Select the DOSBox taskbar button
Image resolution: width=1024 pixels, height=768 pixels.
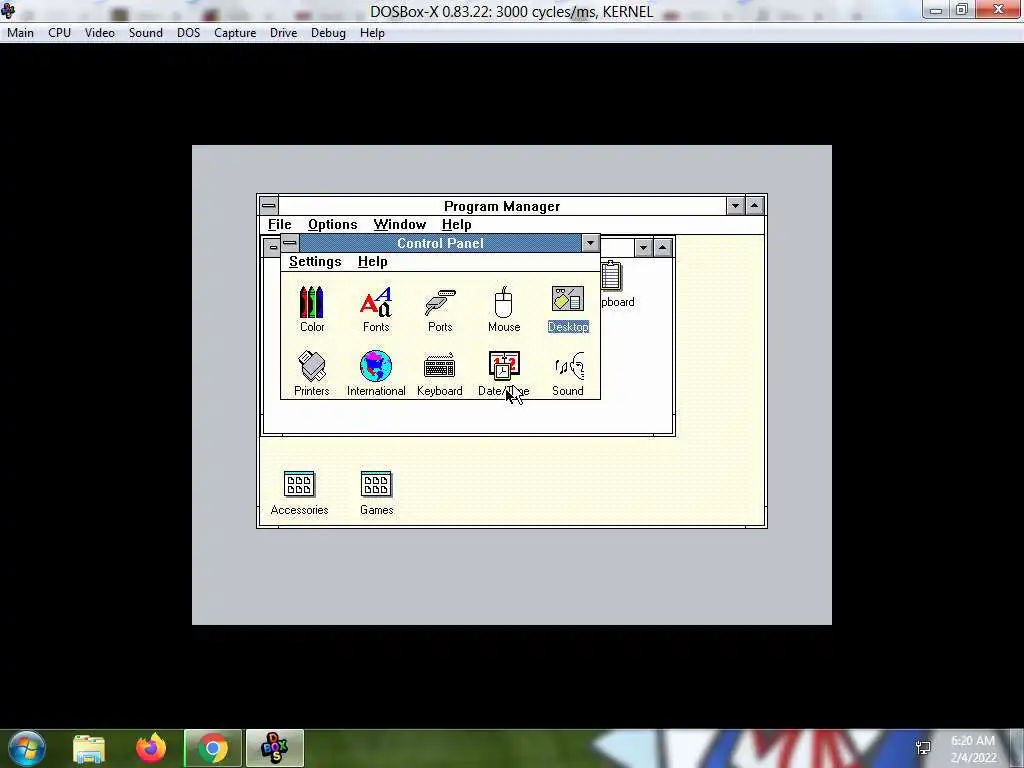point(275,748)
